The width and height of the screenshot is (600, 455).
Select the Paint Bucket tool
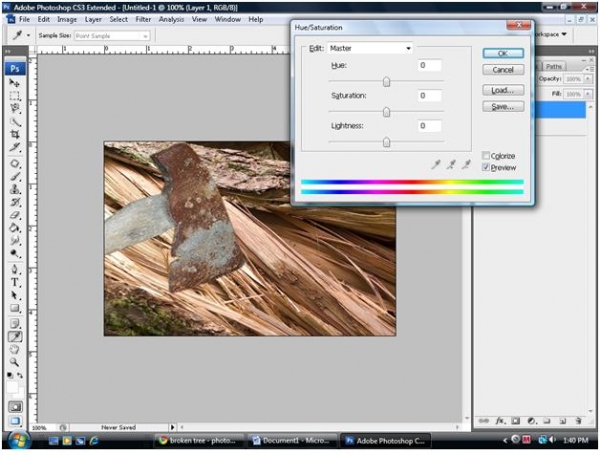pyautogui.click(x=15, y=228)
